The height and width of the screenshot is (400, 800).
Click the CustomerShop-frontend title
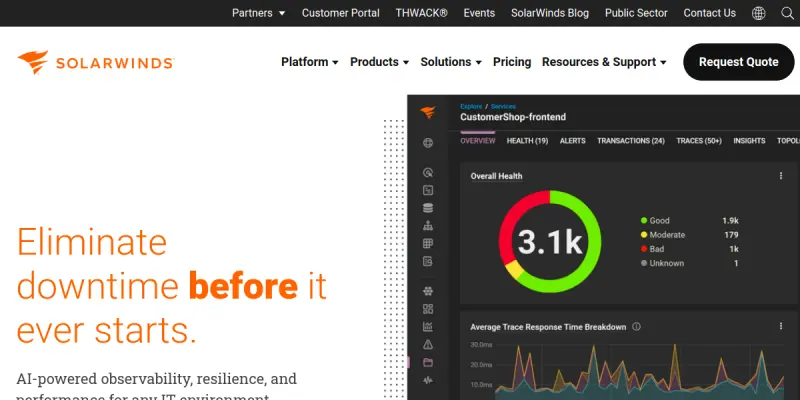click(513, 117)
